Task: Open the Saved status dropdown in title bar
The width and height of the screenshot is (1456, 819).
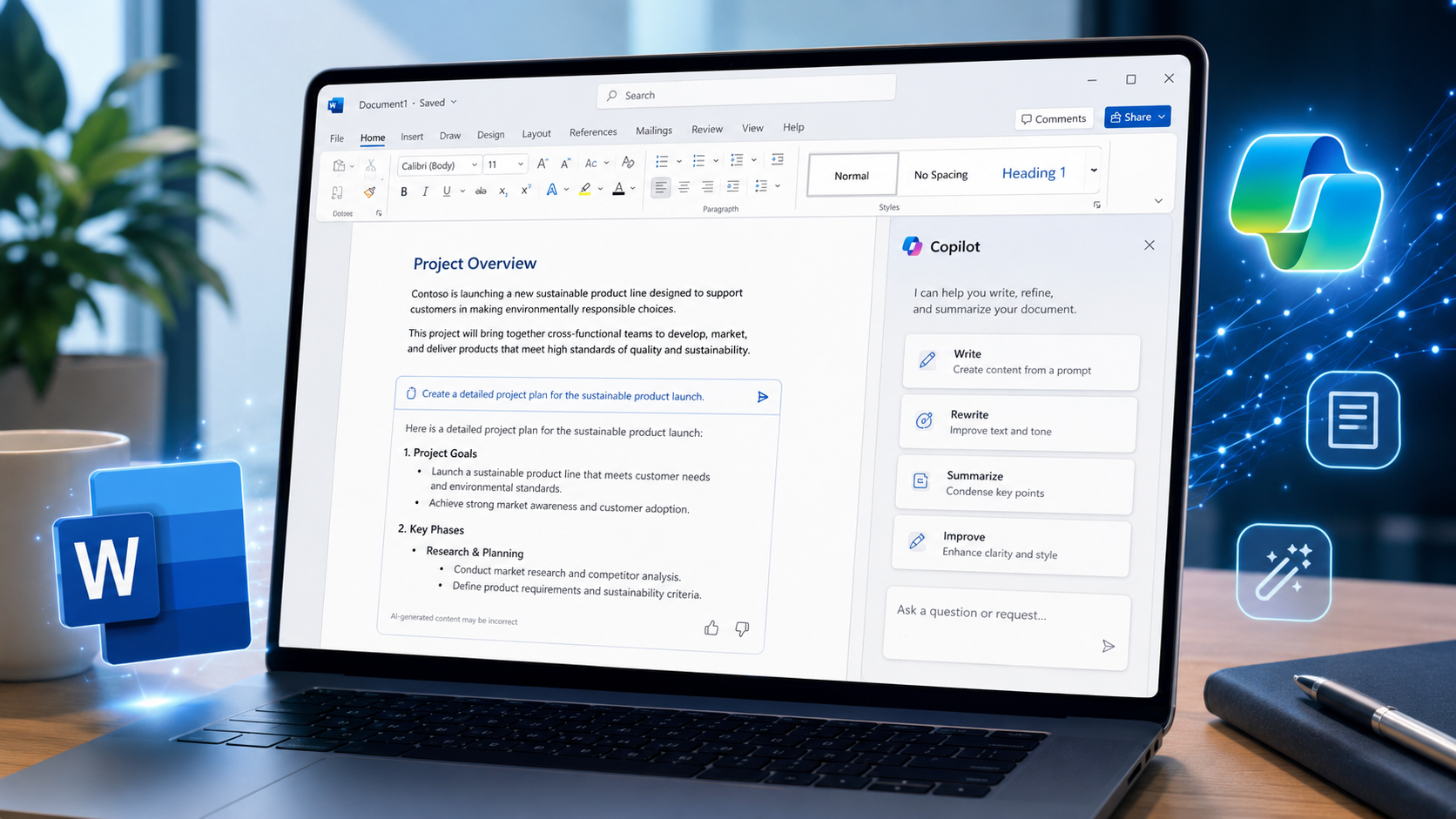Action: [454, 102]
